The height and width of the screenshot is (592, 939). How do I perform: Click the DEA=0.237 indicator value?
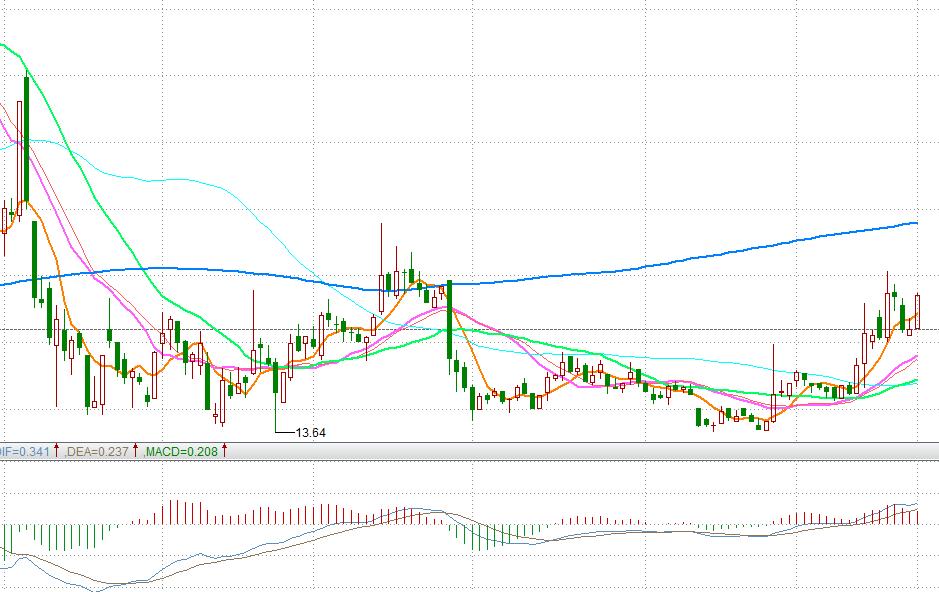point(97,451)
